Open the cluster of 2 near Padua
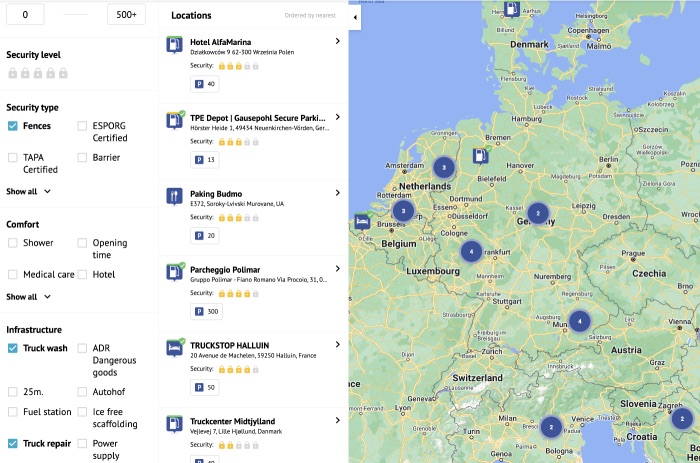This screenshot has height=463, width=700. (x=551, y=427)
